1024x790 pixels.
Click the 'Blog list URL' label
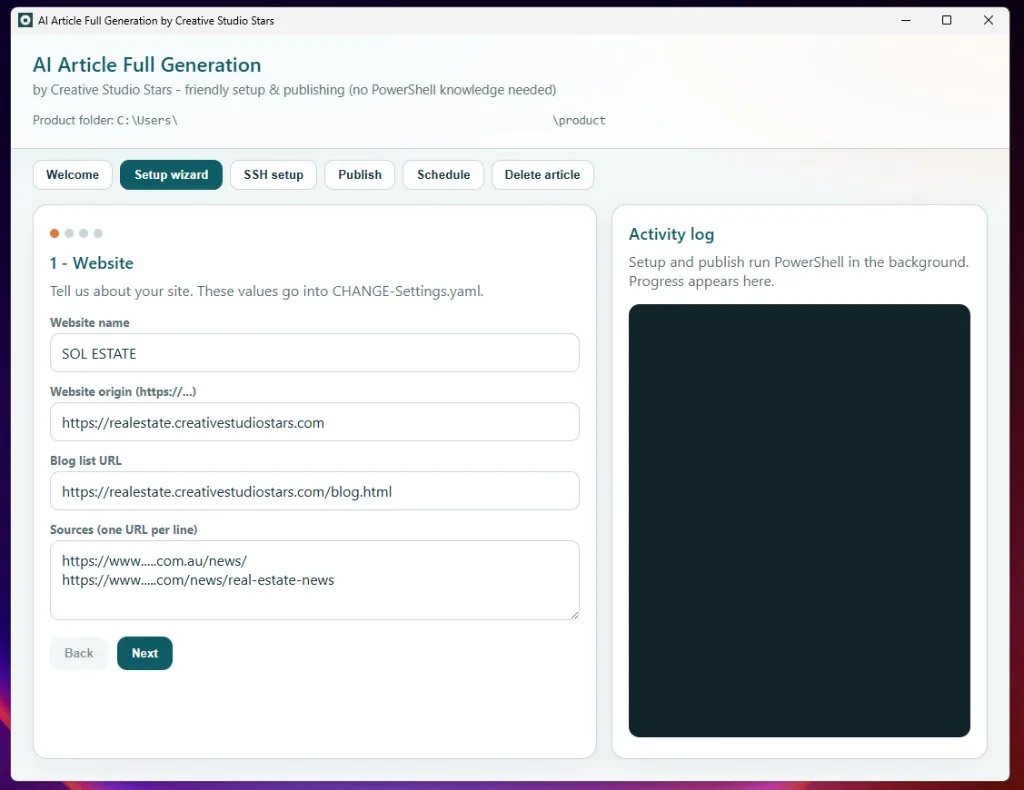click(86, 460)
